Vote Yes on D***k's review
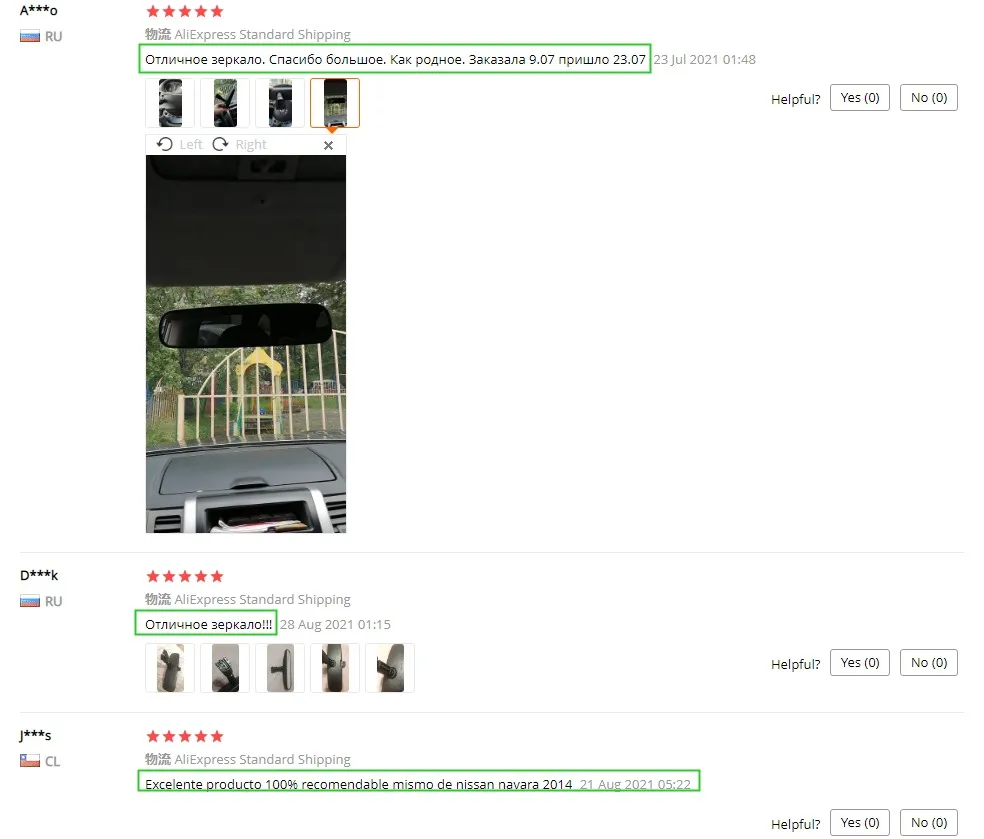The width and height of the screenshot is (984, 839). [860, 663]
